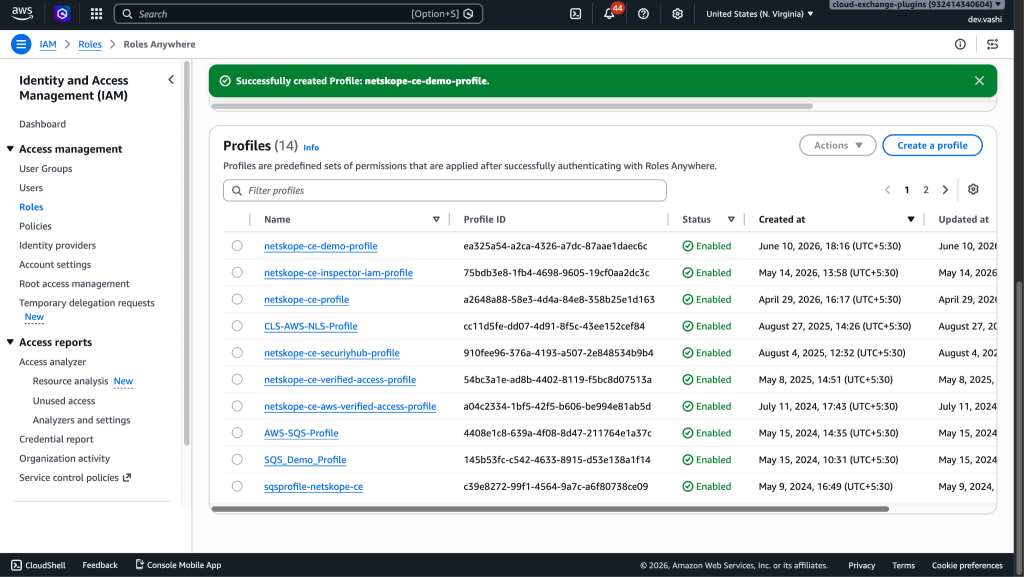This screenshot has height=577, width=1024.
Task: Select the netskope-ce-inspector-iam-profile radio button
Action: point(237,272)
